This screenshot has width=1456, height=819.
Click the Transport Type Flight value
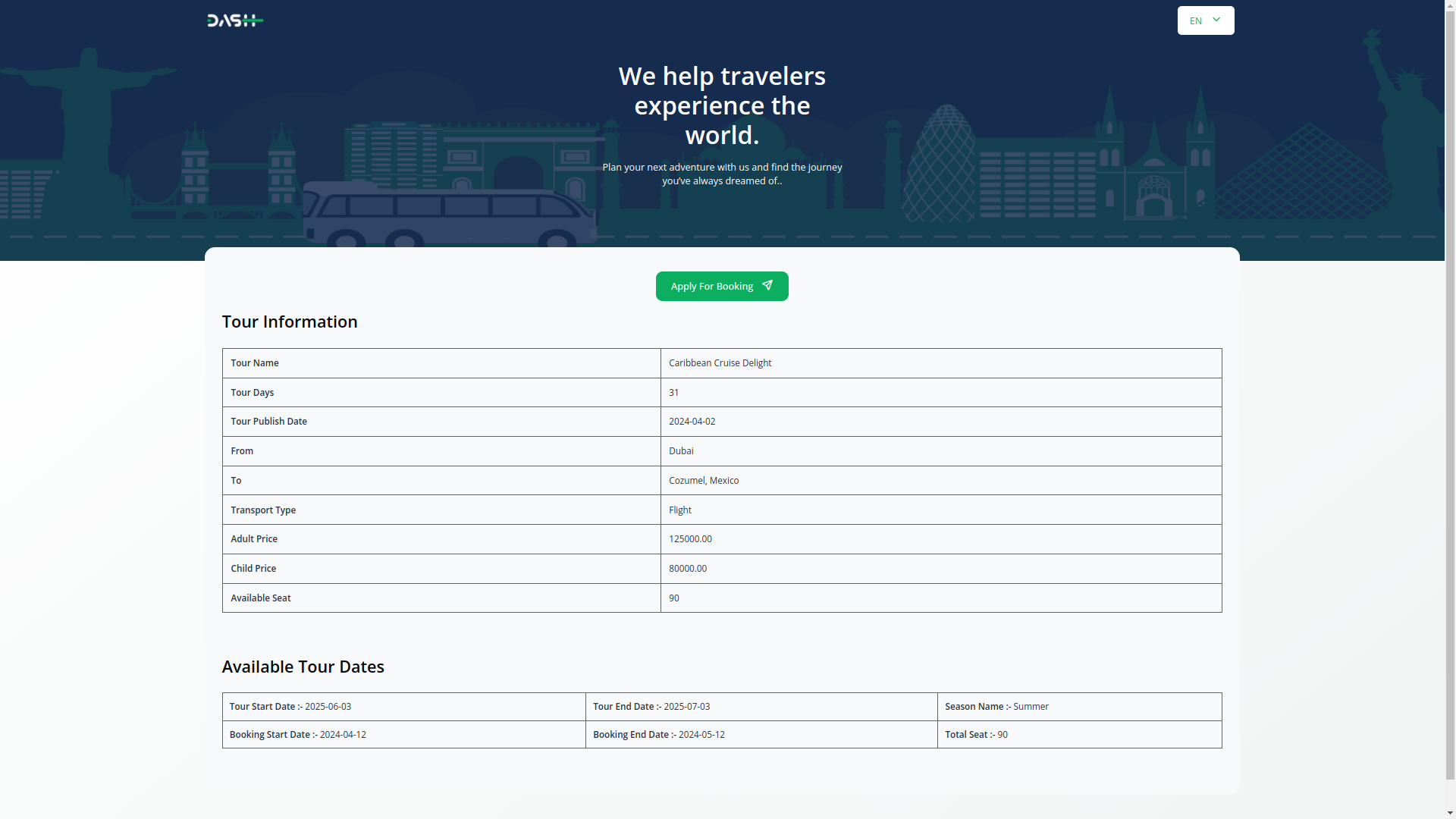click(679, 510)
